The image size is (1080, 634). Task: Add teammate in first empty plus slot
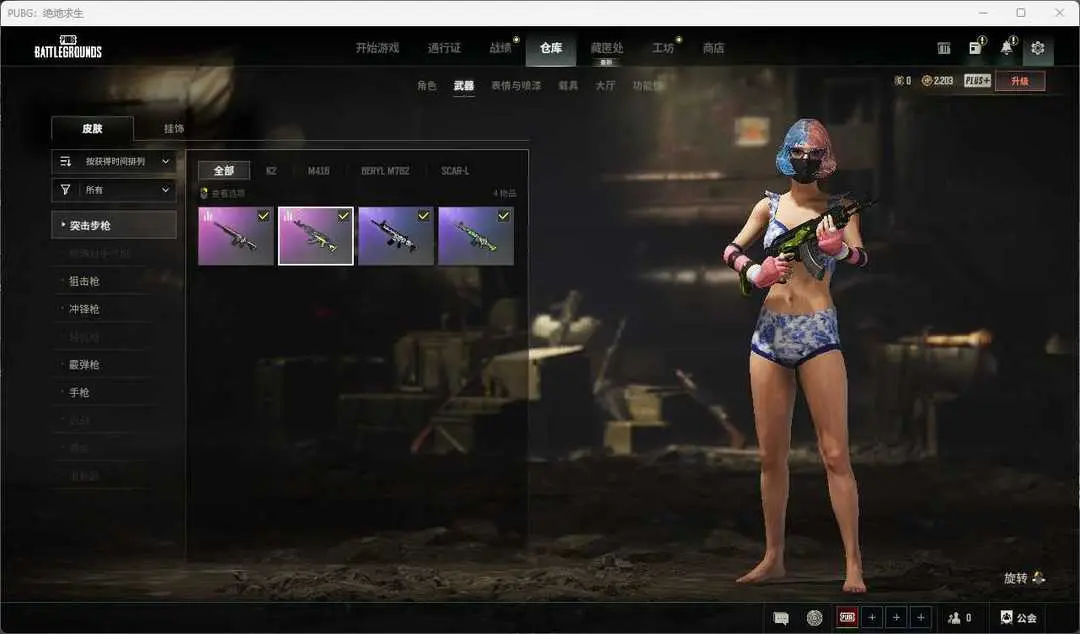tap(872, 617)
